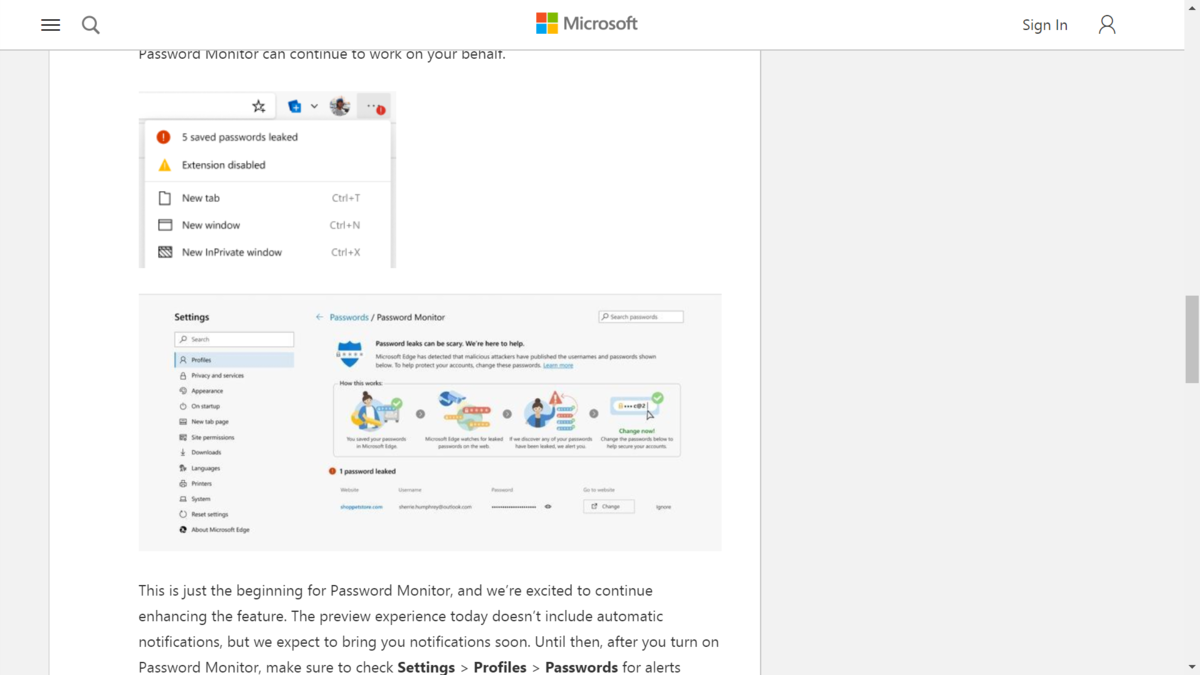Click the scrollbar down arrow
Viewport: 1200px width, 675px height.
(1192, 667)
